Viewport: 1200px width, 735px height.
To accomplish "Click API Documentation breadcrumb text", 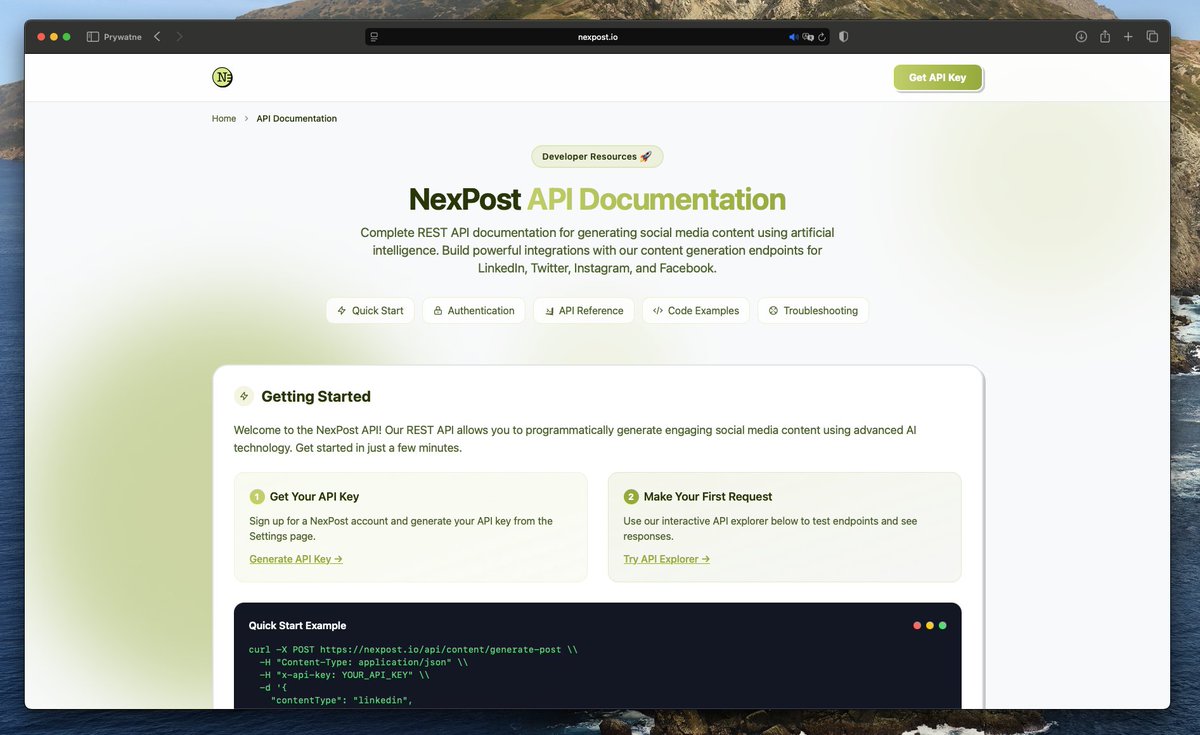I will (297, 119).
